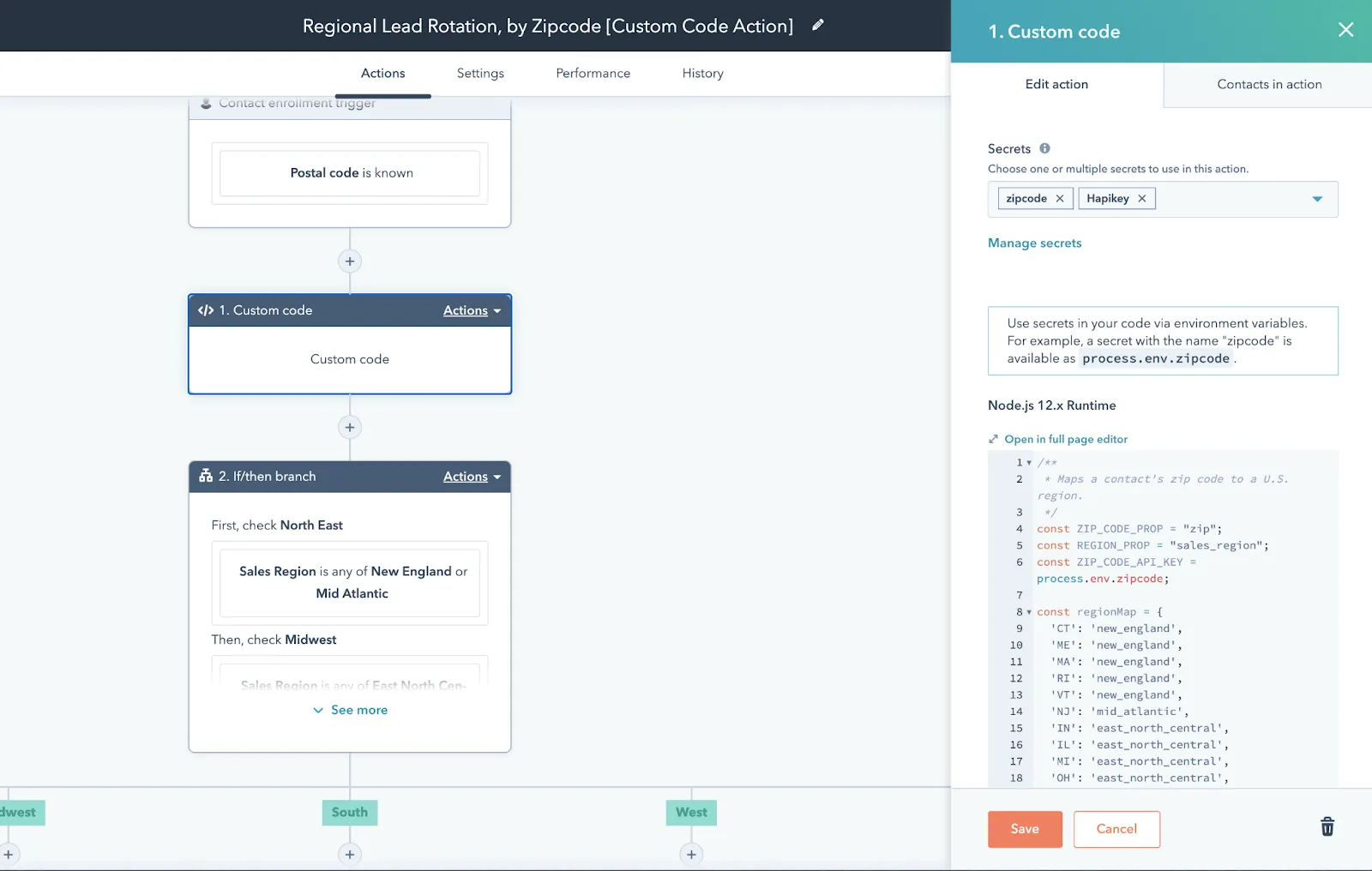Expand See more in the branch card
Image resolution: width=1372 pixels, height=871 pixels.
[350, 710]
